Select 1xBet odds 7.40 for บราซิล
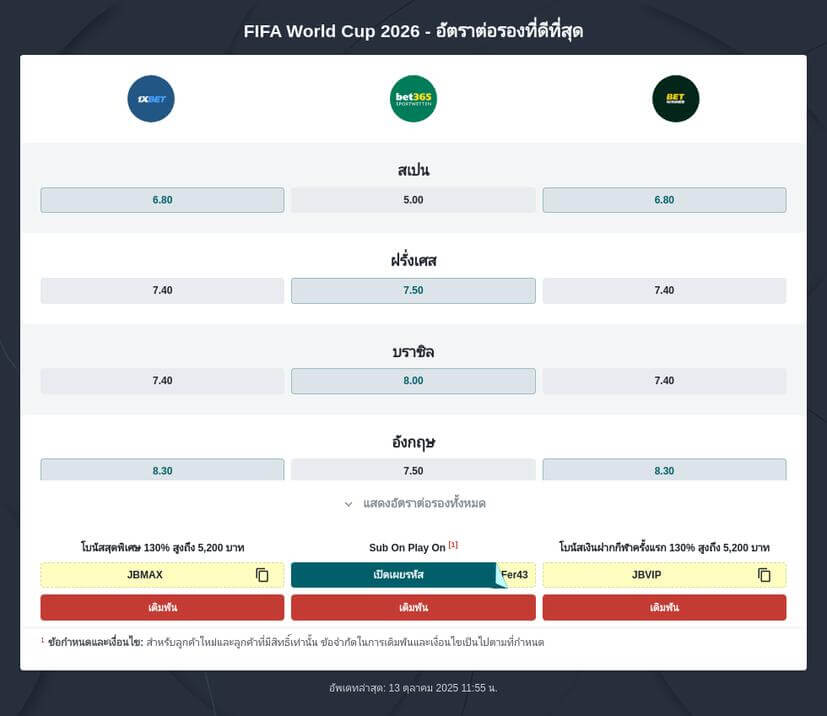The width and height of the screenshot is (827, 716). 162,381
